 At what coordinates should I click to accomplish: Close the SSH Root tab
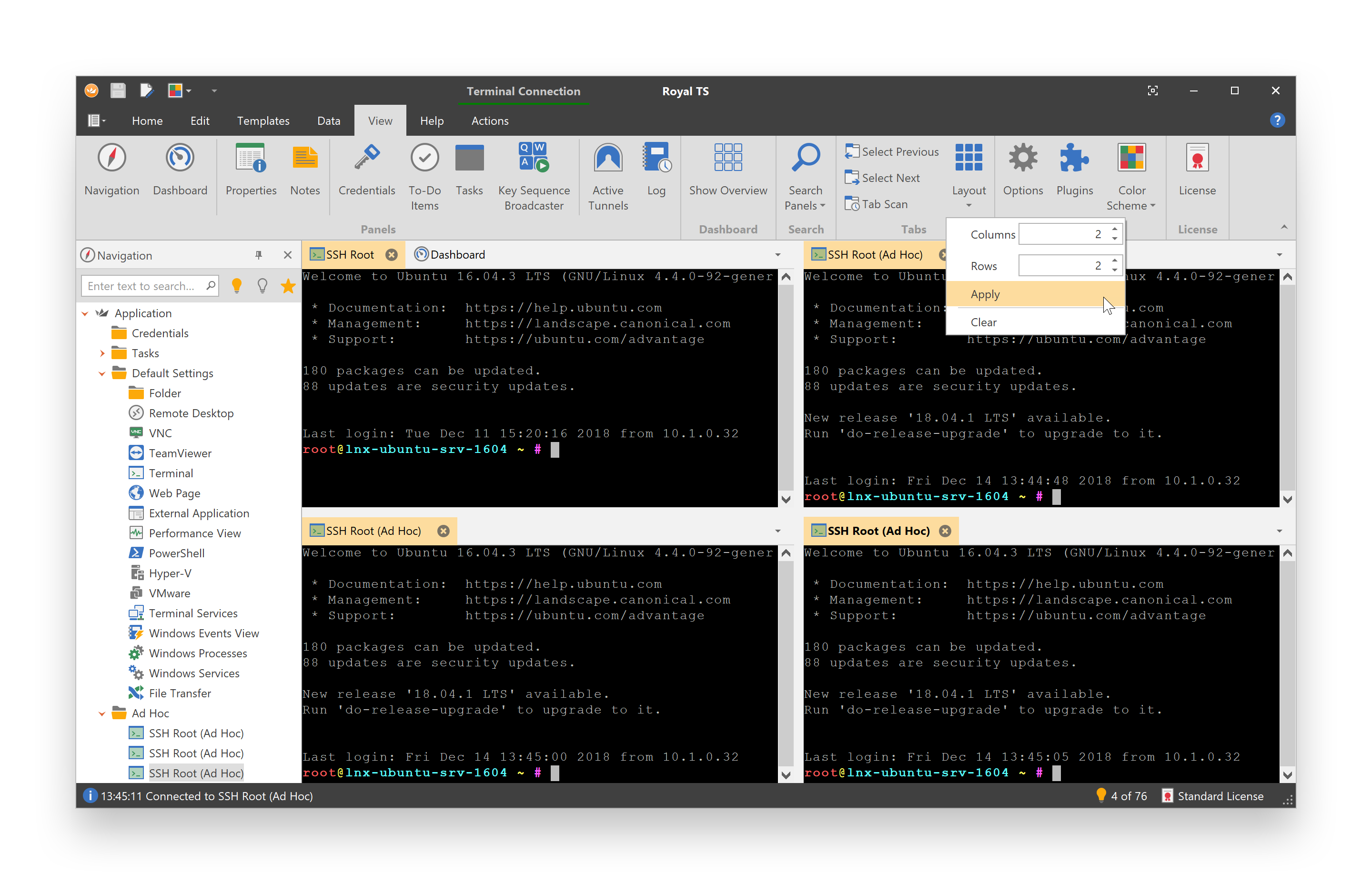click(x=392, y=255)
